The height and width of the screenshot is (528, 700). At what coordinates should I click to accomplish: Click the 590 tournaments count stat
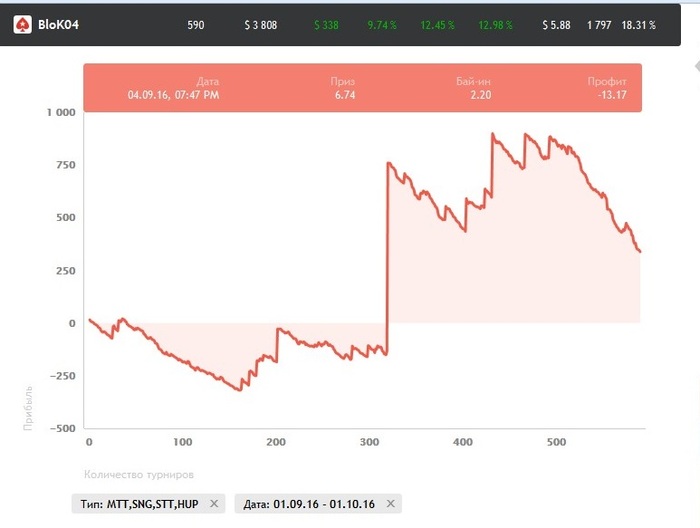pyautogui.click(x=195, y=24)
